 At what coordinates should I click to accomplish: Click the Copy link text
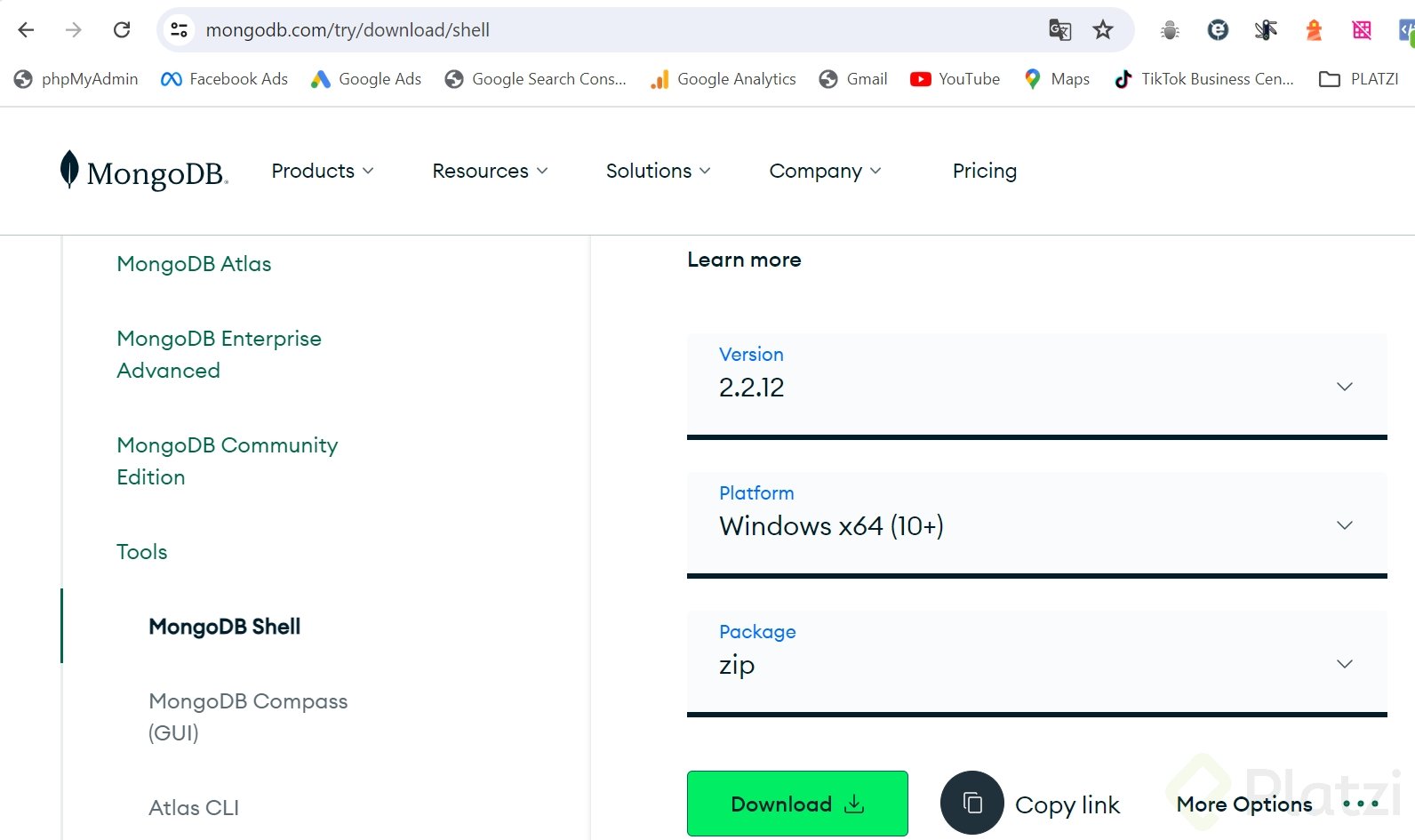(x=1067, y=805)
